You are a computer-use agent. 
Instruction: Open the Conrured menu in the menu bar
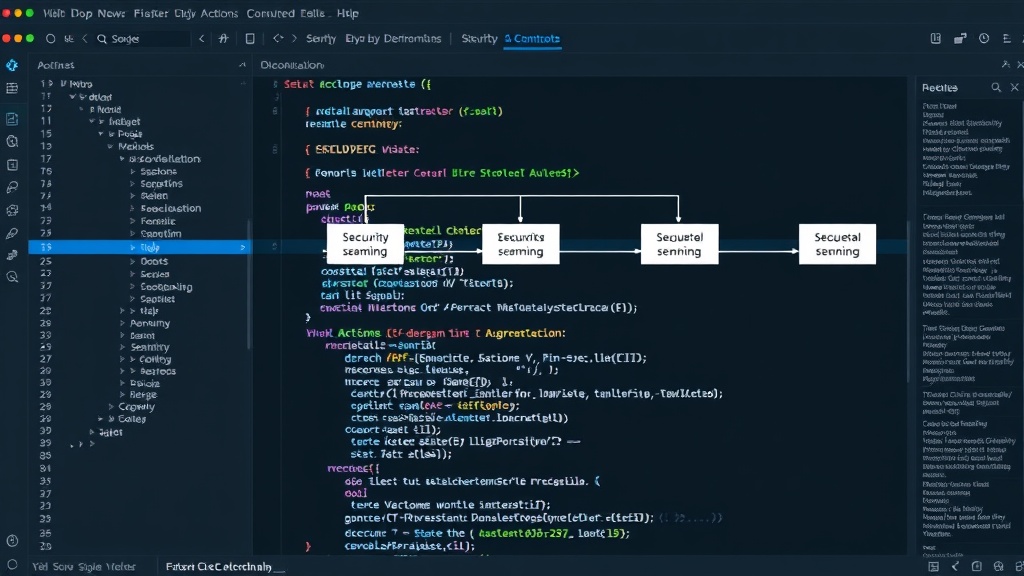(270, 13)
